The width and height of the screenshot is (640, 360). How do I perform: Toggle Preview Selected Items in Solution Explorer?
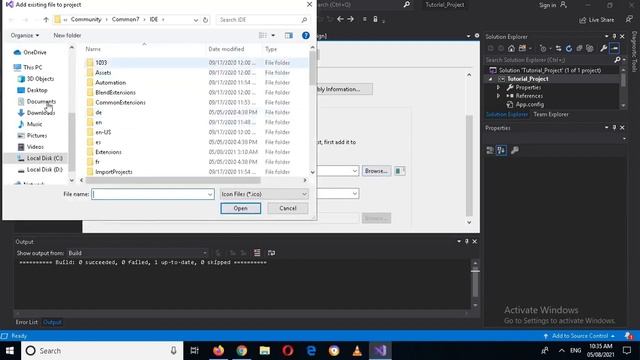pos(614,48)
